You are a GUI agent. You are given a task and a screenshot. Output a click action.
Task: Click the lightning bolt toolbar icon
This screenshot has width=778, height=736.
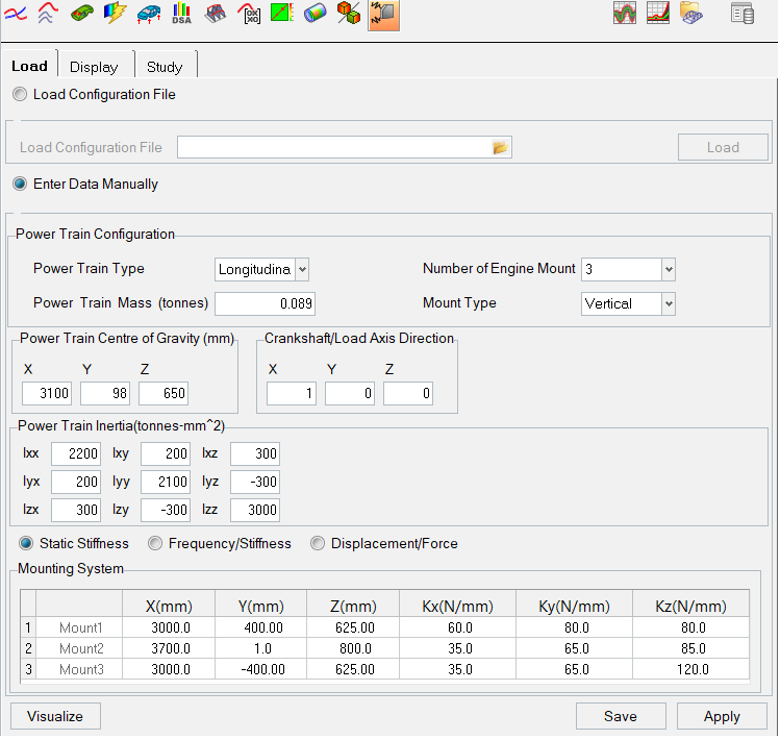point(115,14)
